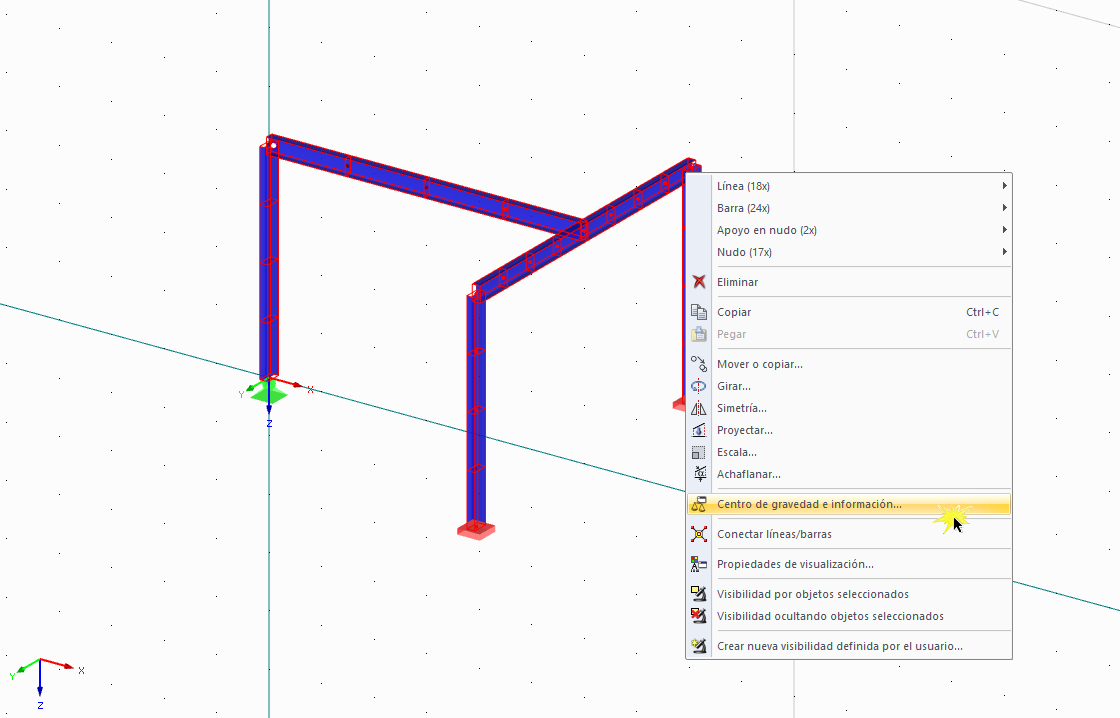Viewport: 1120px width, 718px height.
Task: Click the Mover o copiar icon
Action: click(x=699, y=364)
